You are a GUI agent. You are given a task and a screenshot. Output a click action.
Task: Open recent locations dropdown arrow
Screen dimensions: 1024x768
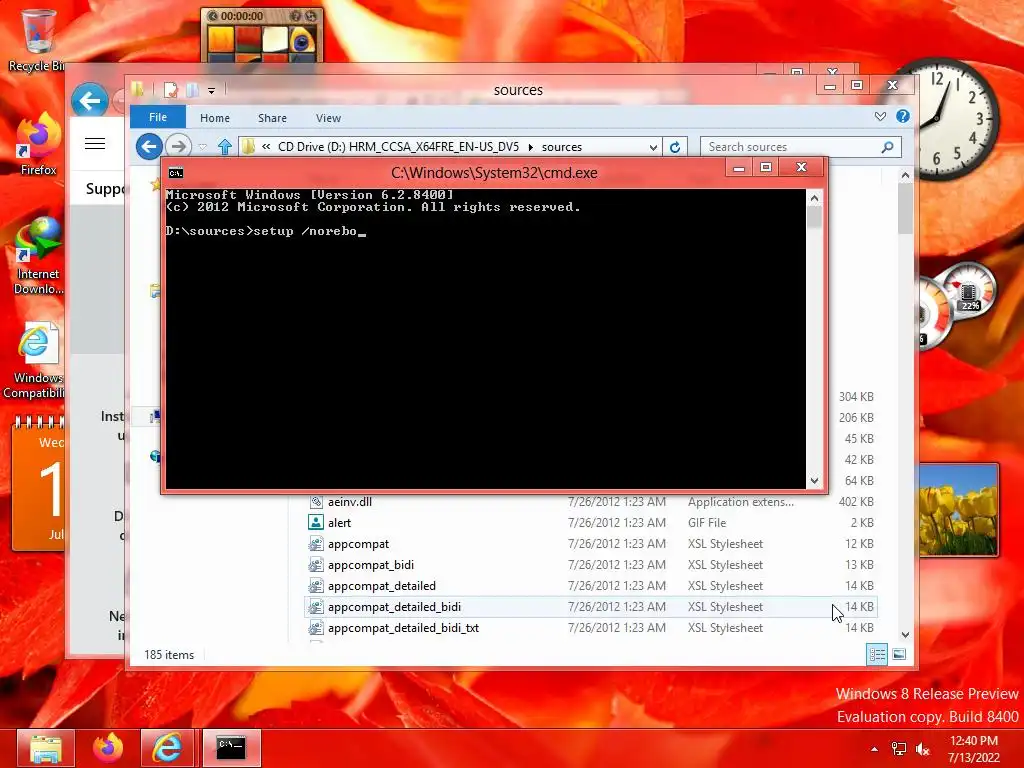pyautogui.click(x=202, y=147)
